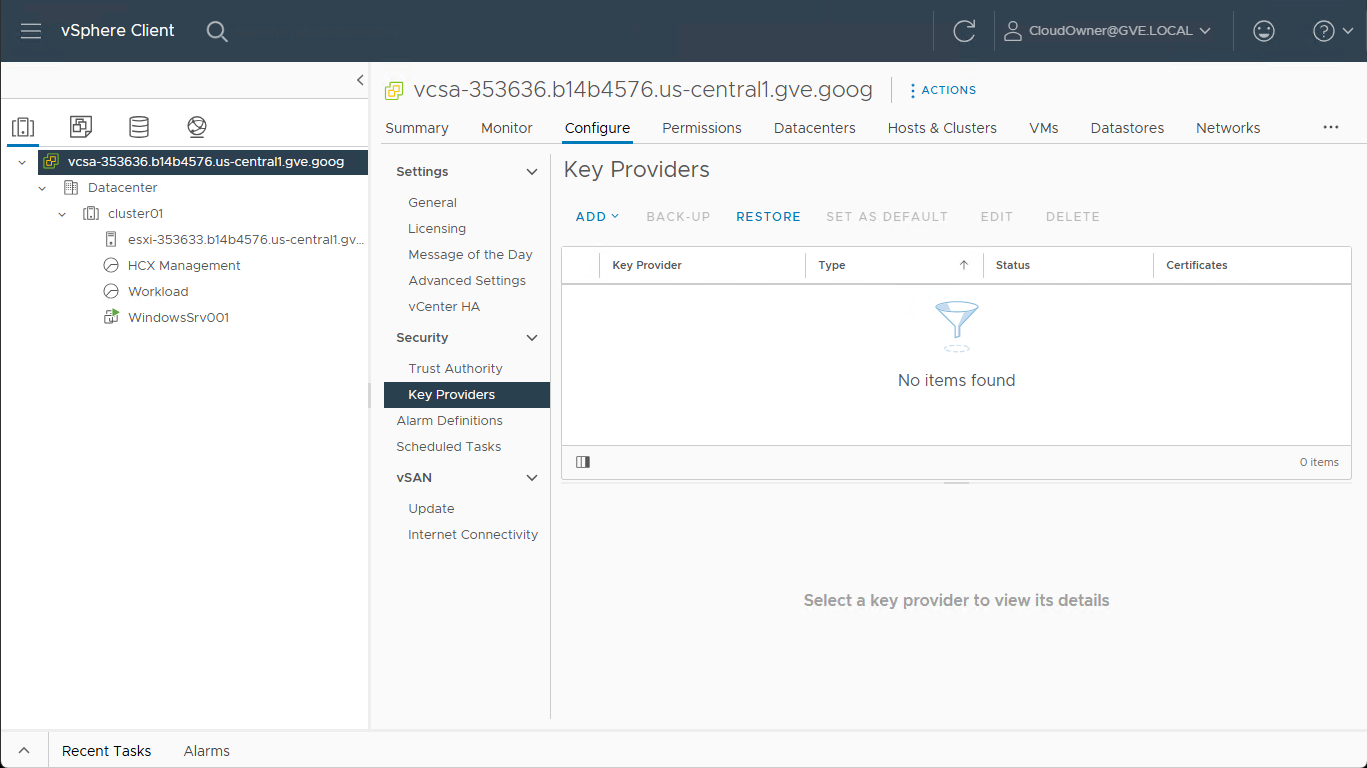
Task: Collapse the Settings section
Action: pos(532,172)
